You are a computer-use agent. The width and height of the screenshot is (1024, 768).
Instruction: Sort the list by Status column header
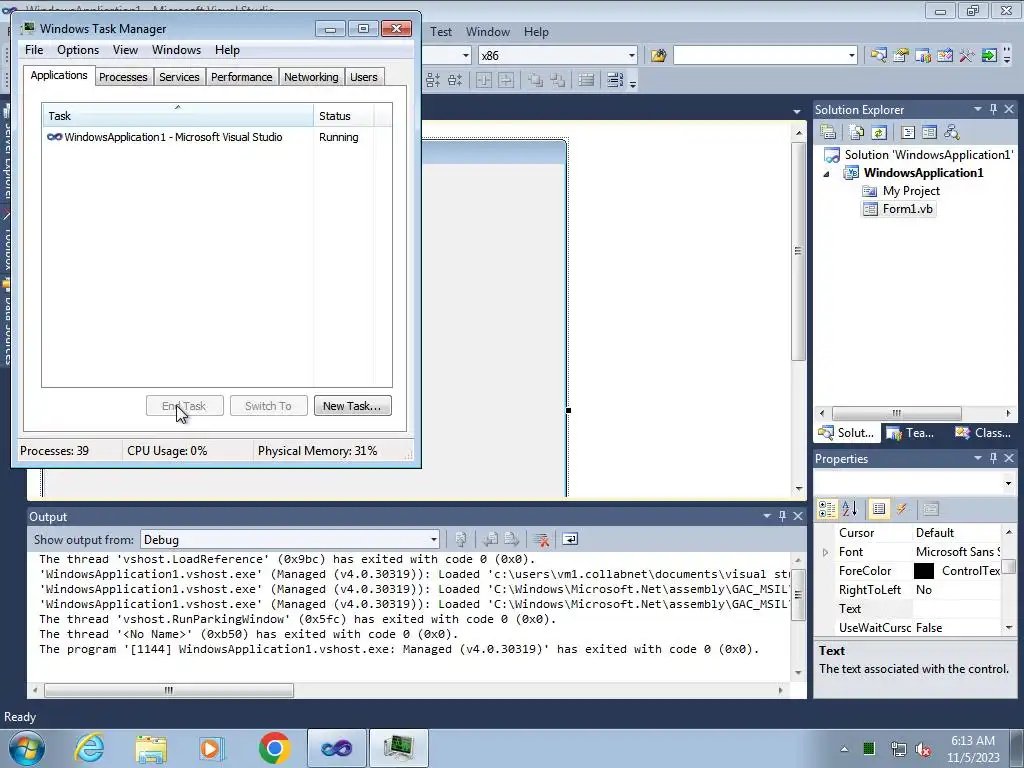click(x=344, y=116)
